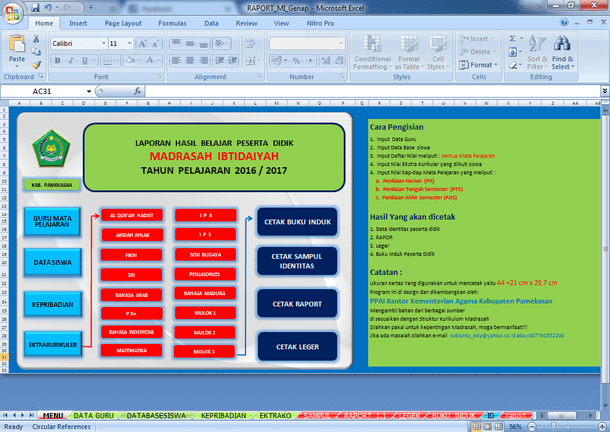Open the Calibri font name dropdown
This screenshot has height=432, width=610.
coord(103,43)
